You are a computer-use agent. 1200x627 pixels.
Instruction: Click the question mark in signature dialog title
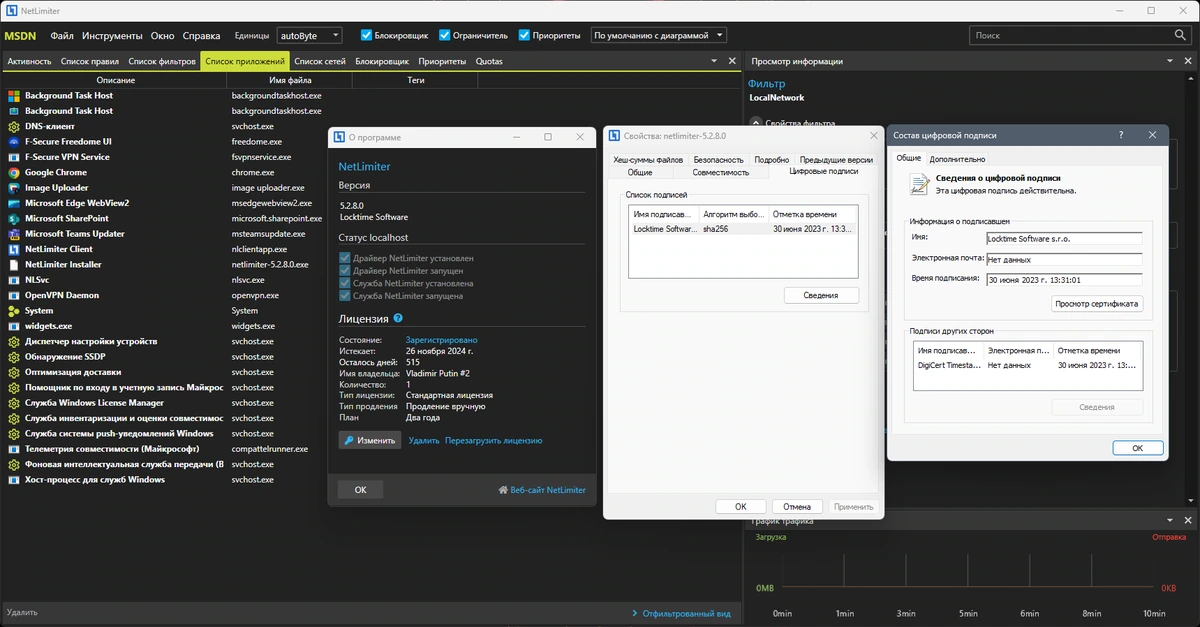(1120, 135)
